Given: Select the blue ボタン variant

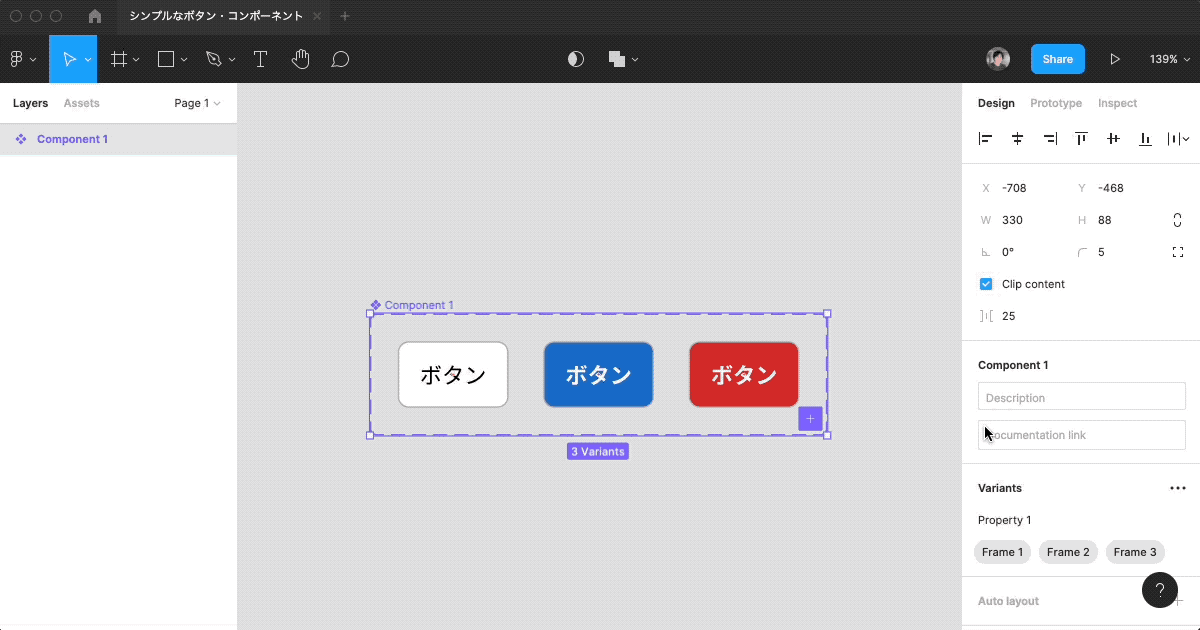Looking at the screenshot, I should [x=598, y=375].
